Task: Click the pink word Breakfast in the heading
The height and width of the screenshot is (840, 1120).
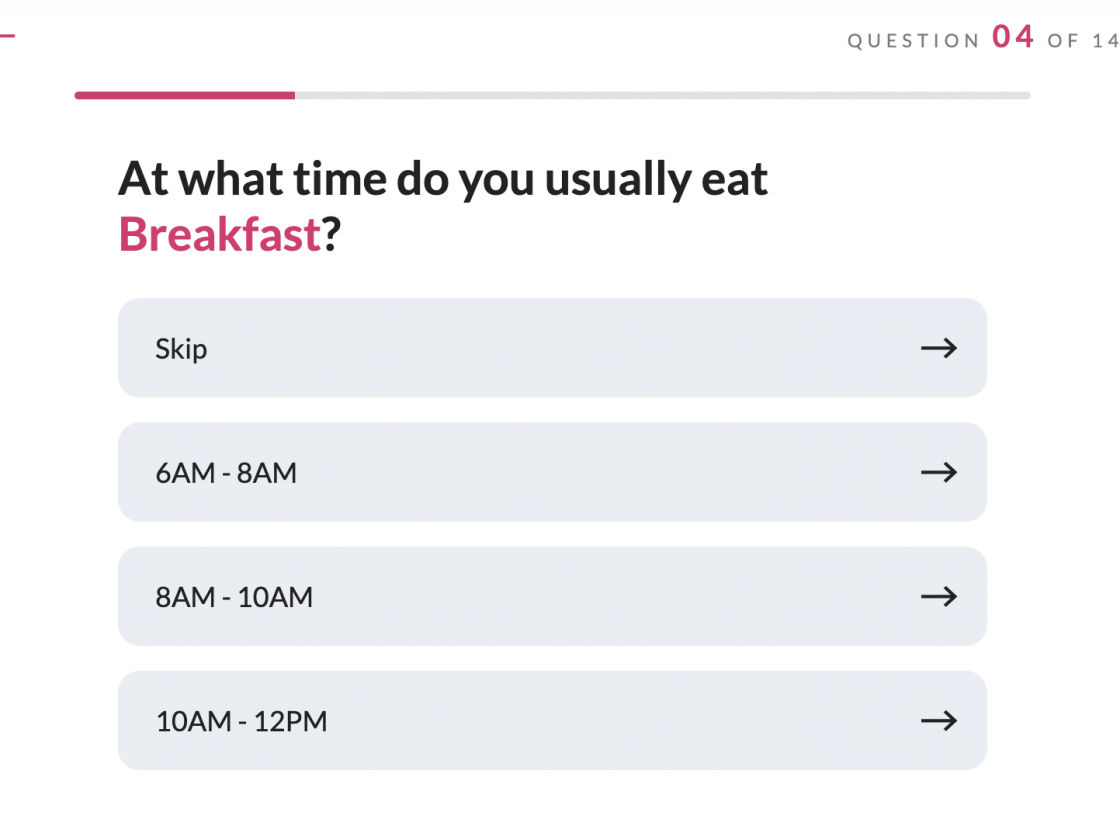Action: [220, 235]
